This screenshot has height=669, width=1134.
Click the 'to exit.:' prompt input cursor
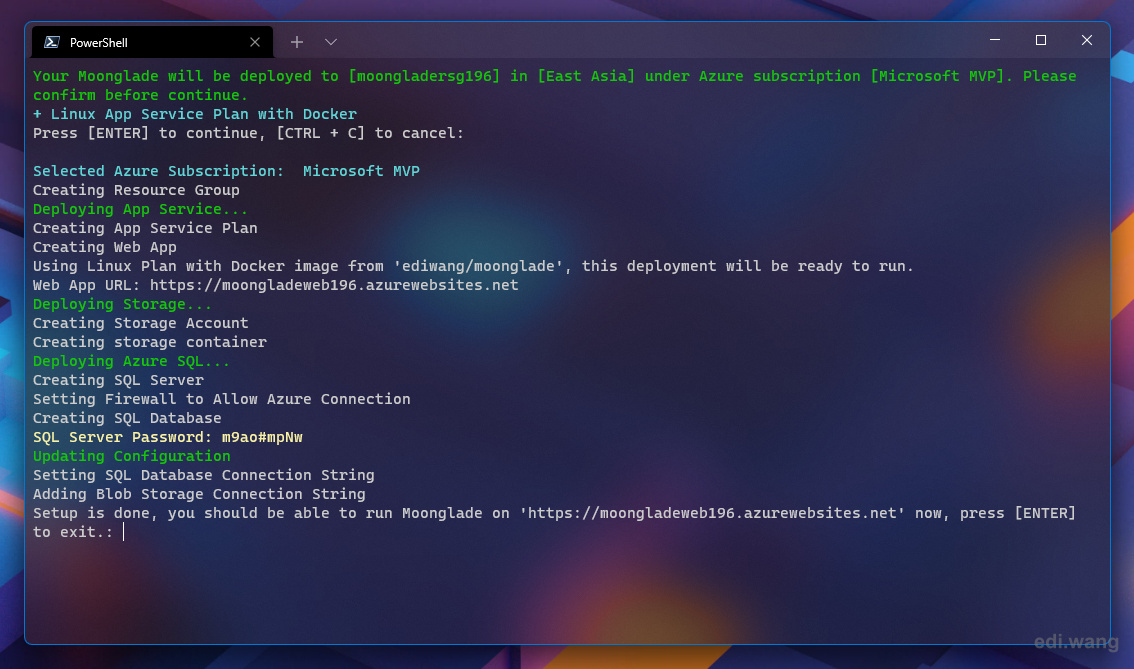[x=124, y=532]
